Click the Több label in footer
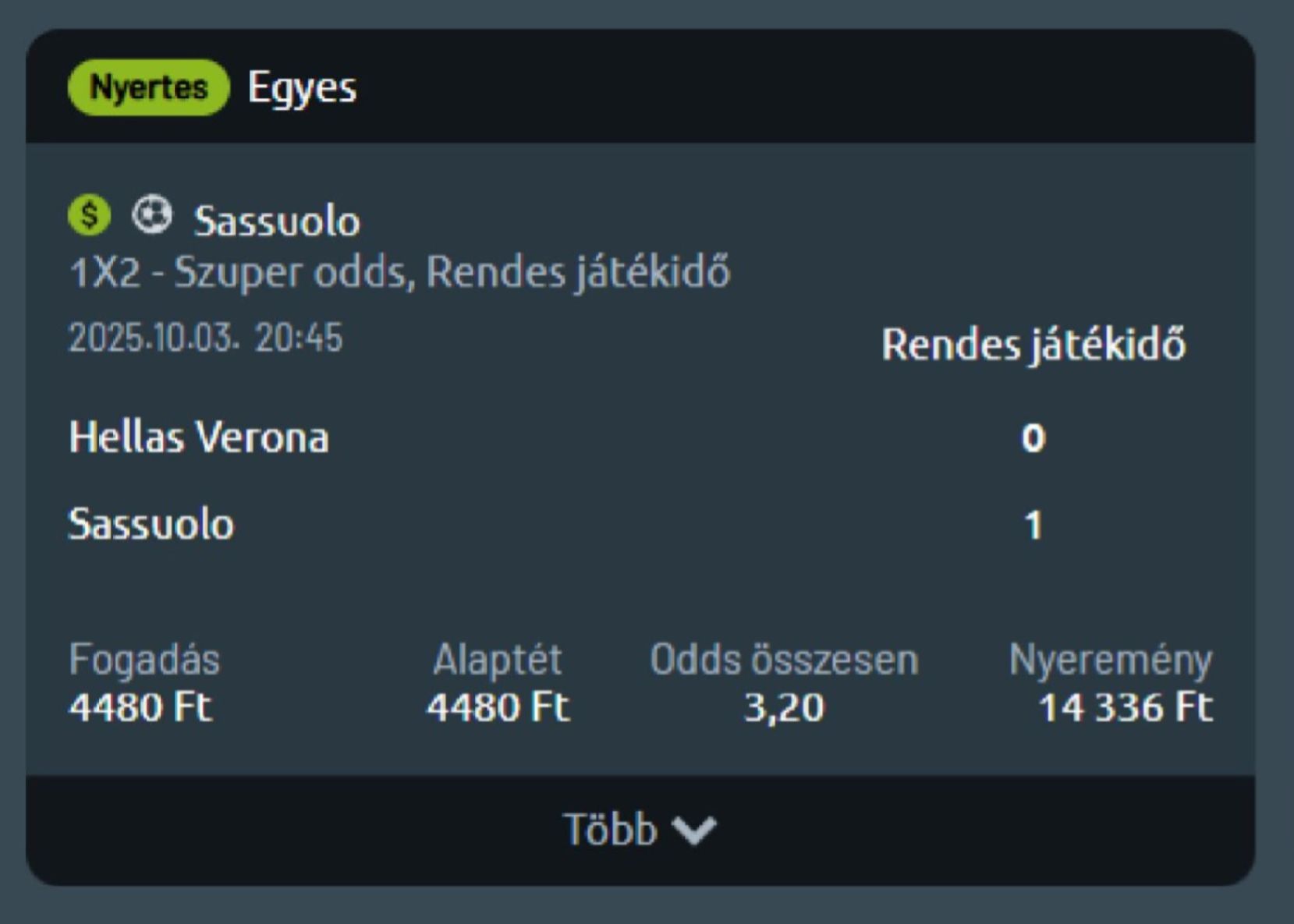 pyautogui.click(x=610, y=830)
